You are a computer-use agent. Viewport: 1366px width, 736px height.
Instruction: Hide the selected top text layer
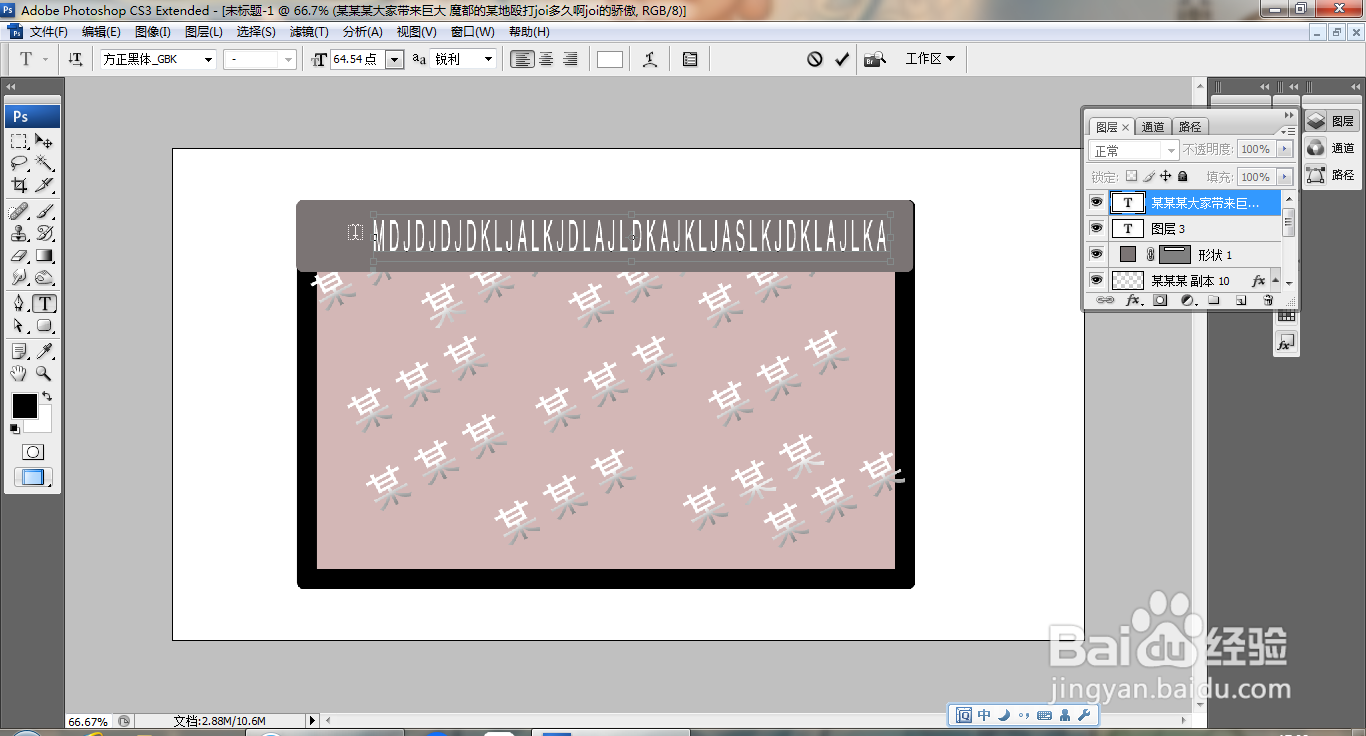click(x=1096, y=202)
